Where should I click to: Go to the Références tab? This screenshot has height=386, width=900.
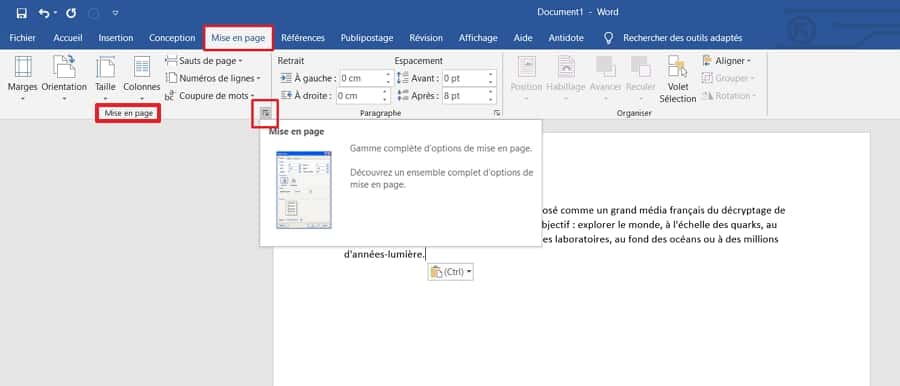tap(302, 38)
